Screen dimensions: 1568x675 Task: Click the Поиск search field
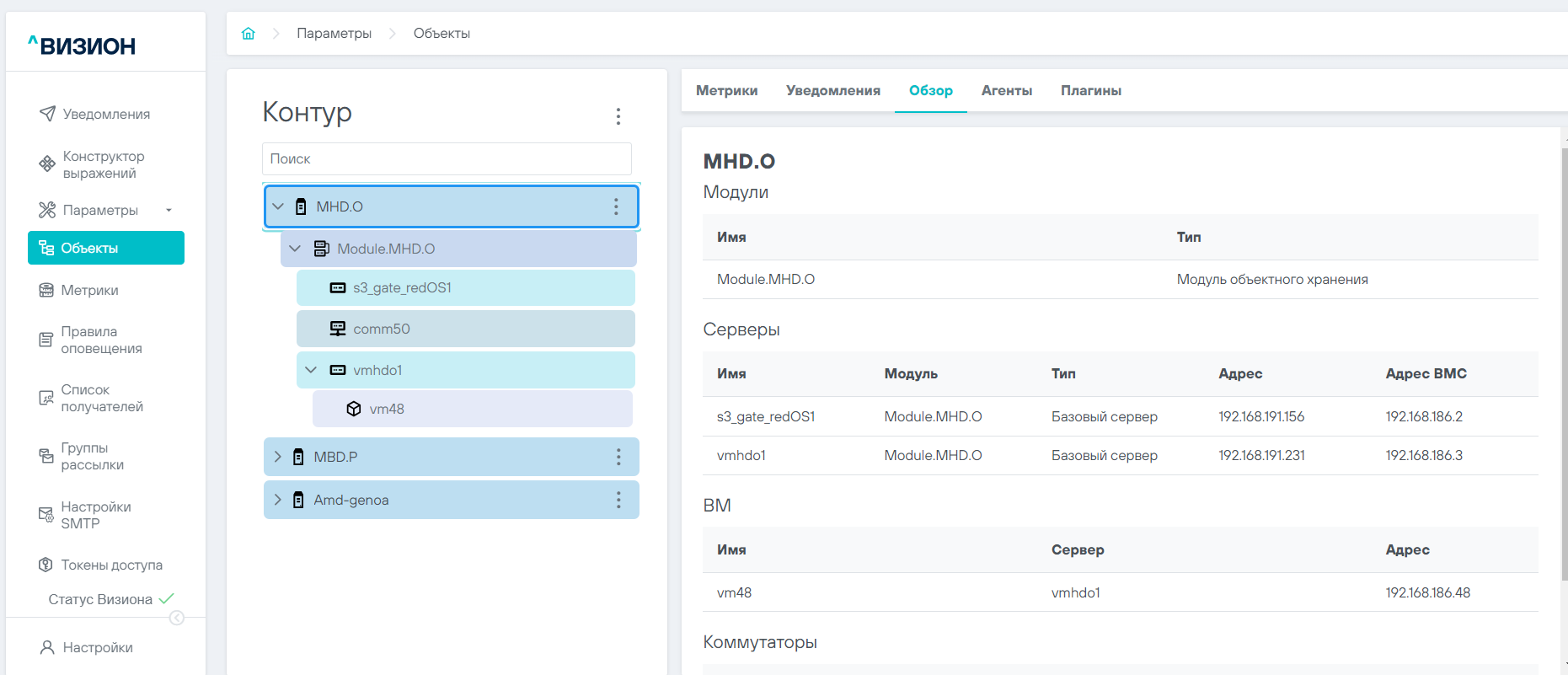[x=447, y=158]
